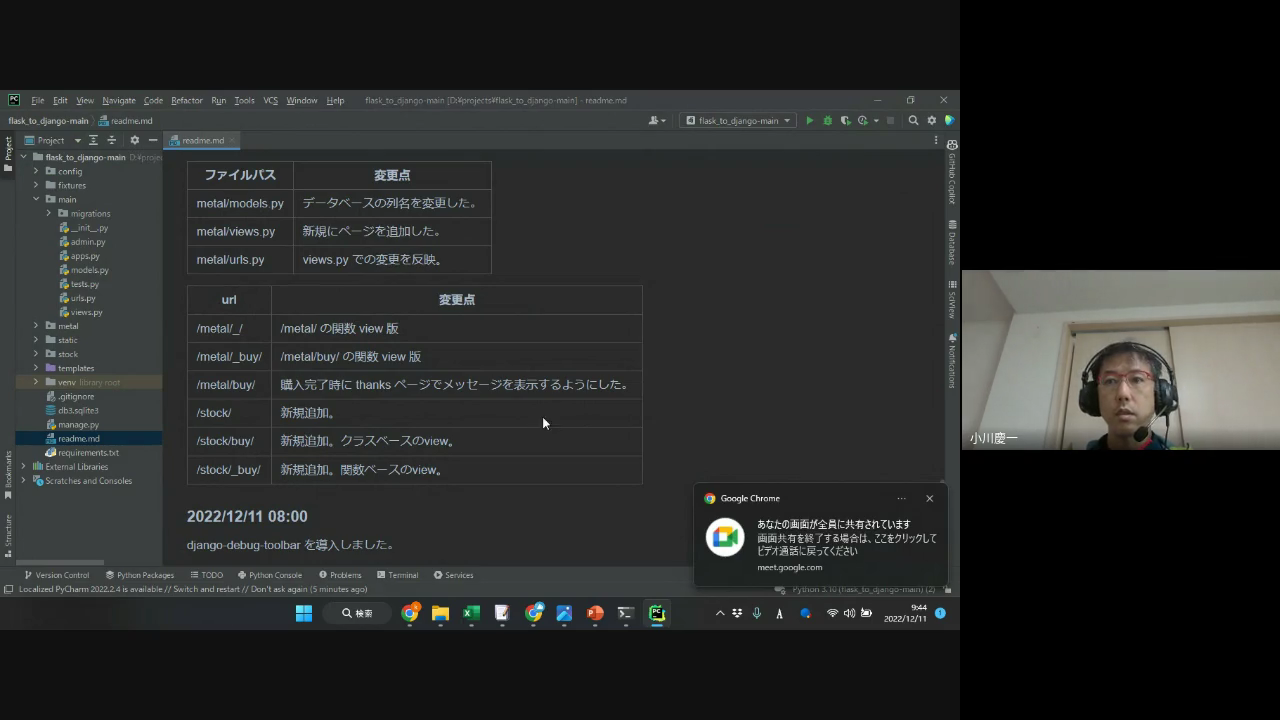Open Search Everywhere magnifier icon

click(913, 121)
